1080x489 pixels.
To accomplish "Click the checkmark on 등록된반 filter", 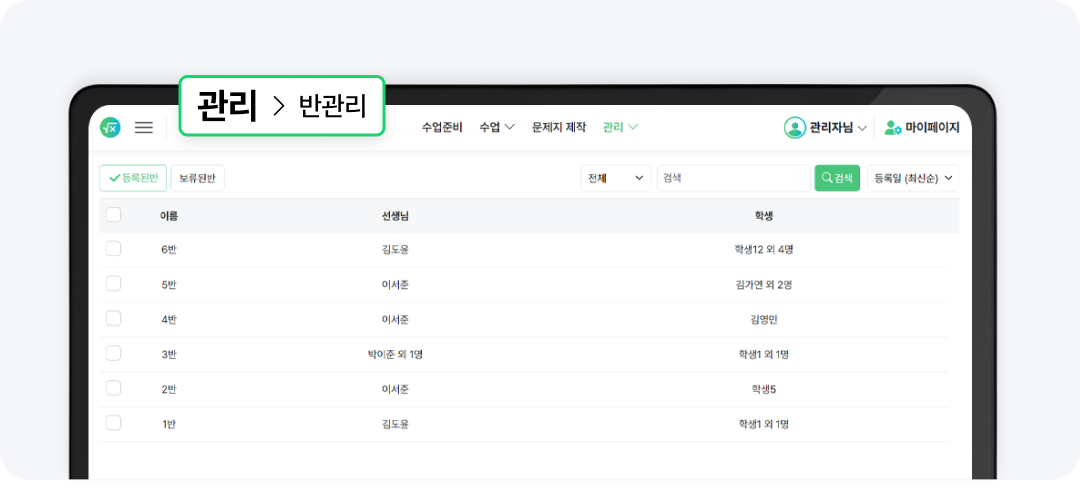I will pyautogui.click(x=114, y=178).
